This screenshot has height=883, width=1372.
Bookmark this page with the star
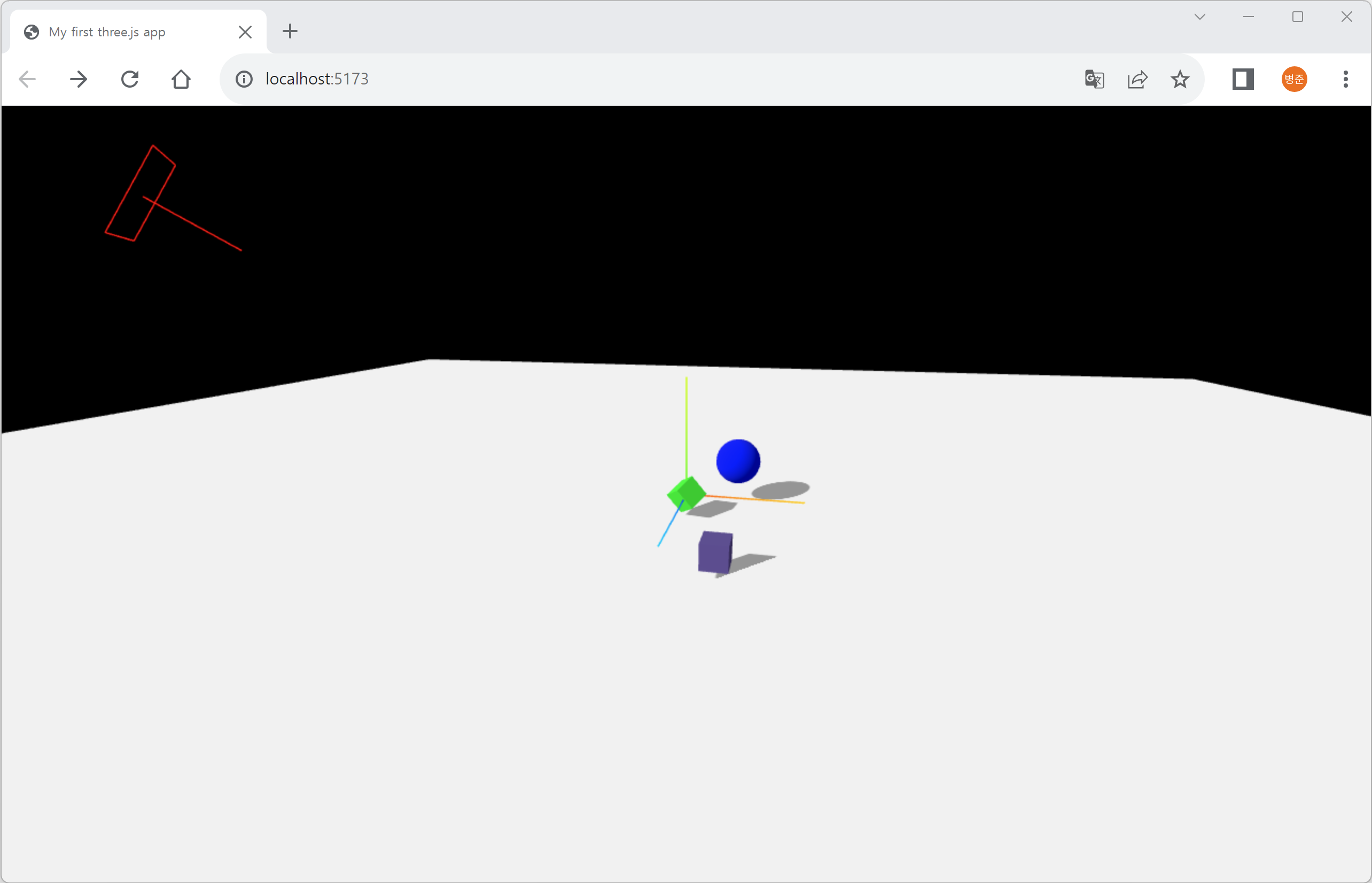pos(1180,79)
